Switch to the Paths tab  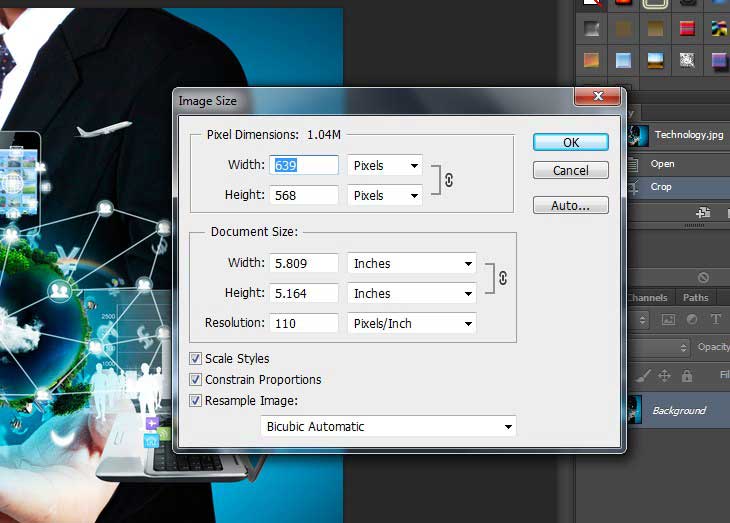696,297
